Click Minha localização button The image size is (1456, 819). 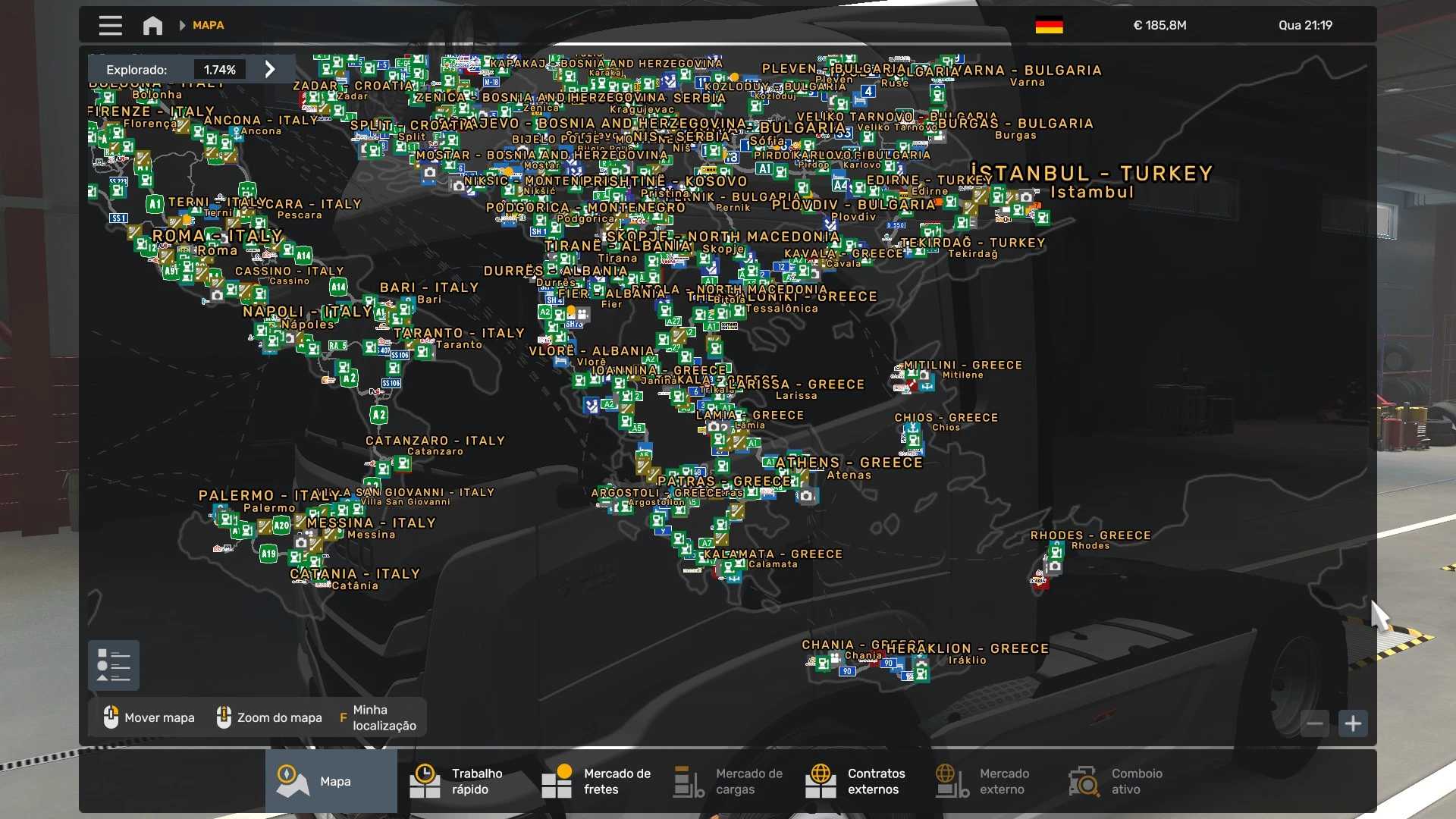pyautogui.click(x=378, y=717)
